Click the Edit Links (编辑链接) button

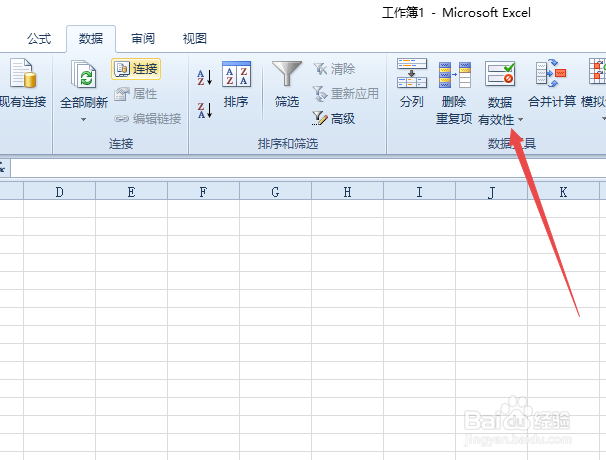point(148,118)
